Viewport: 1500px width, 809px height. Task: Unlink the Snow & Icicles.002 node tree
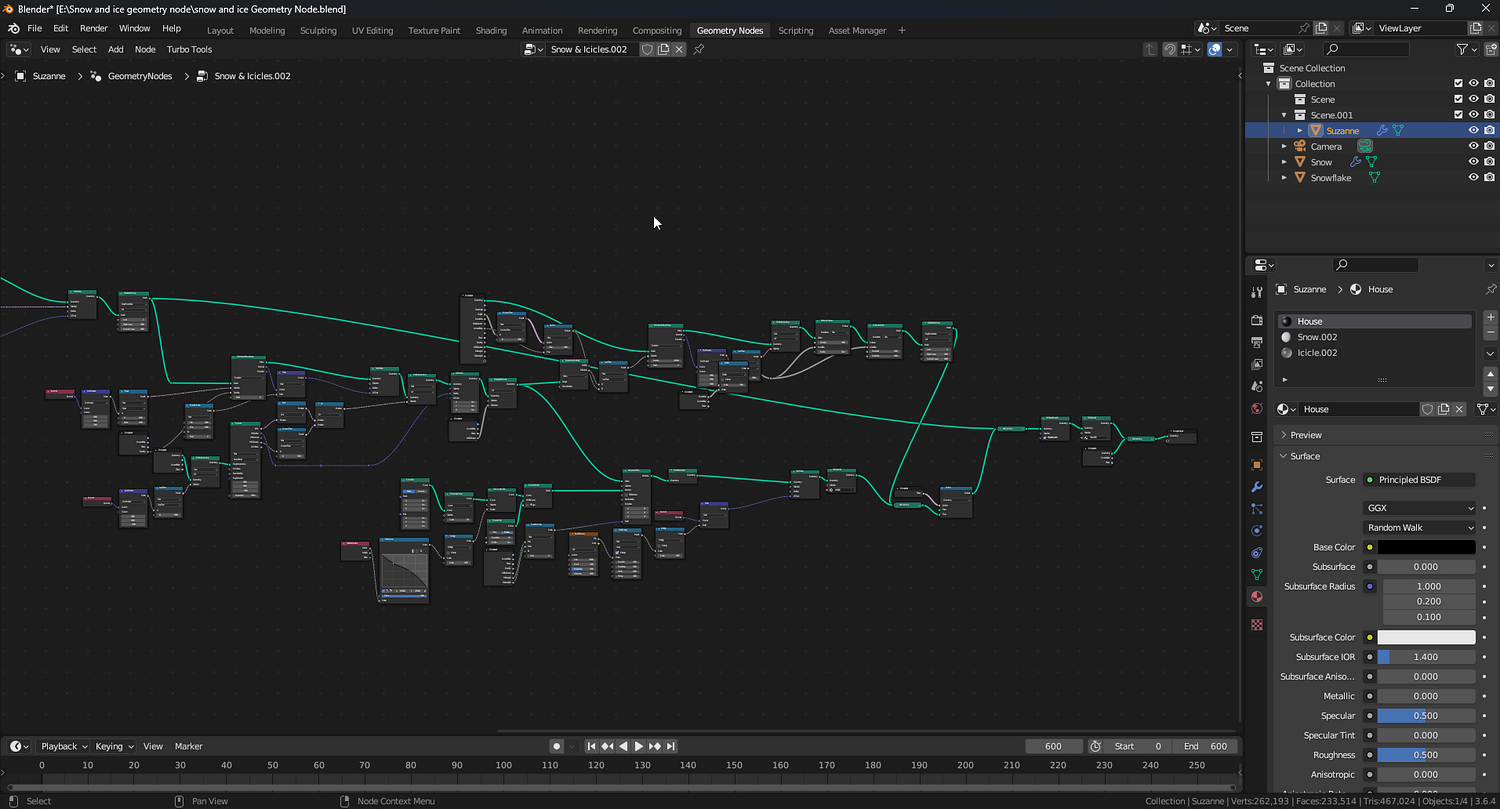(680, 49)
